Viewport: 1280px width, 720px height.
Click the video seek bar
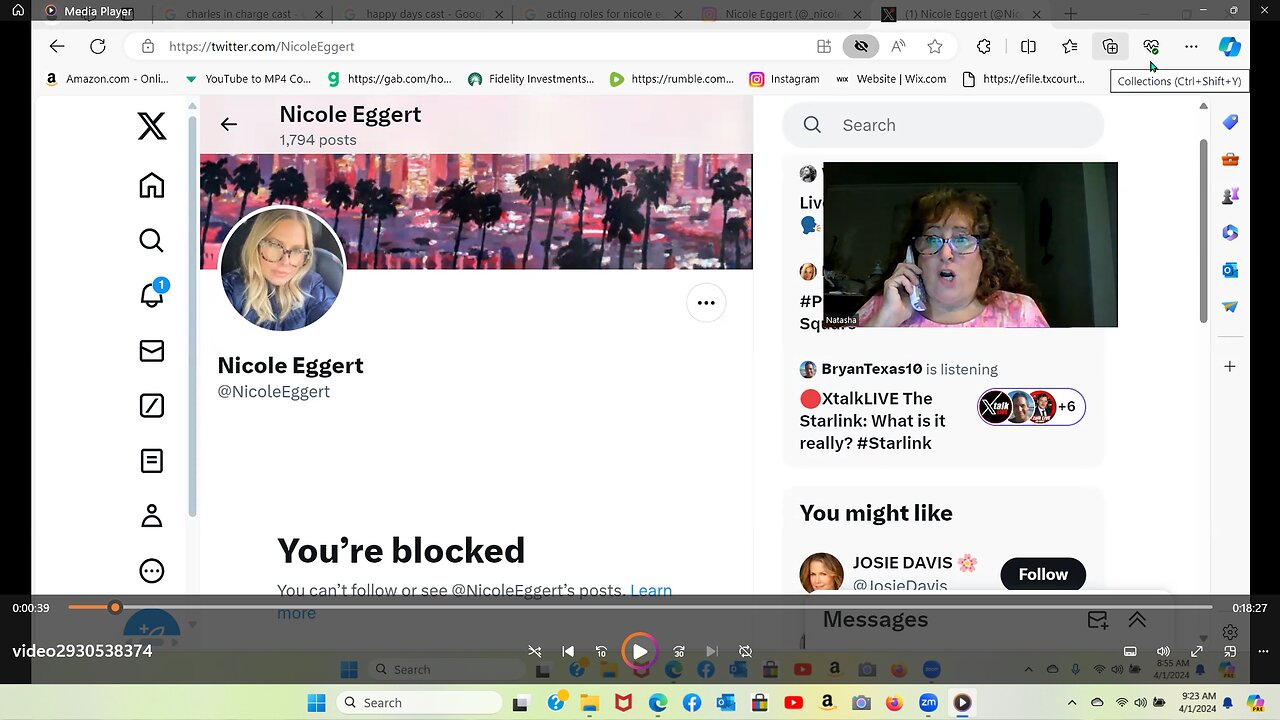pyautogui.click(x=640, y=607)
